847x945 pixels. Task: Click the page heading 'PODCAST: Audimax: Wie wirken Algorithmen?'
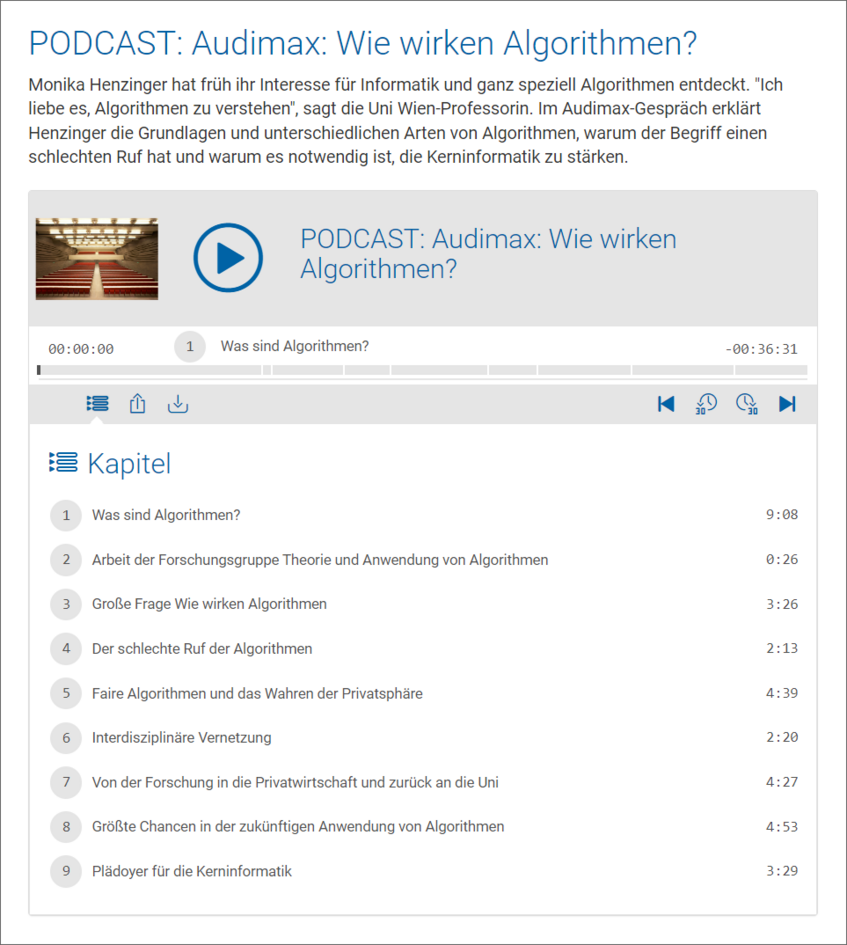click(363, 43)
